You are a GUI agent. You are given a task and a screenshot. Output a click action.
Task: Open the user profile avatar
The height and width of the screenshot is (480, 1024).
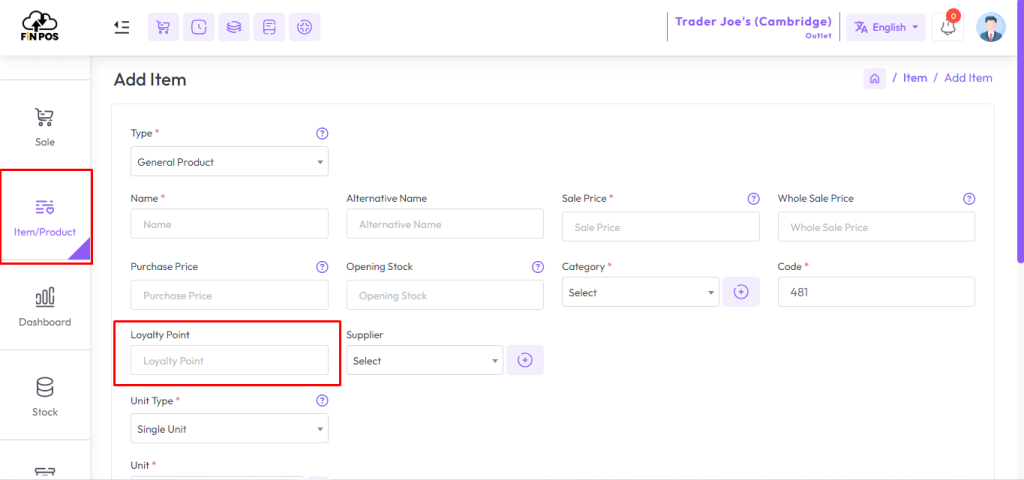pyautogui.click(x=990, y=27)
